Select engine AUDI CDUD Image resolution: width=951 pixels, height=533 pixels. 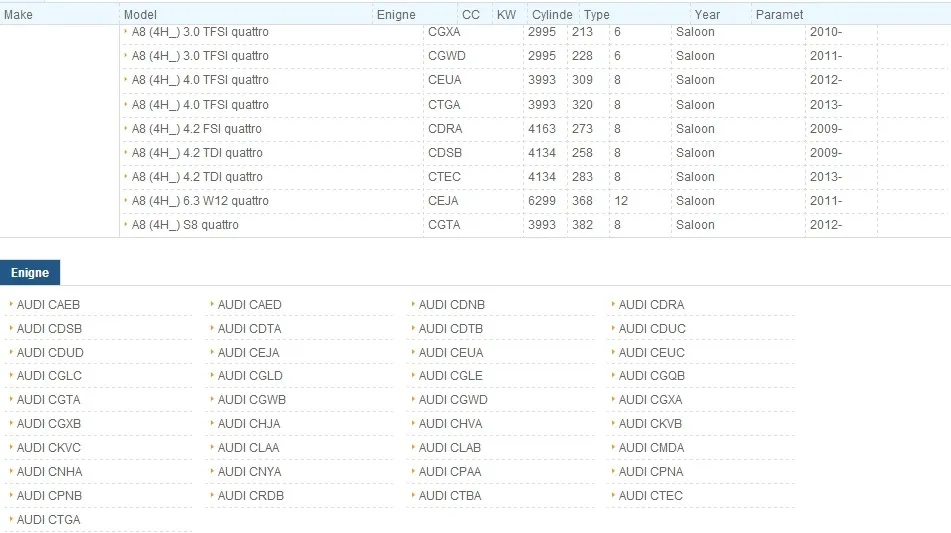(x=50, y=353)
